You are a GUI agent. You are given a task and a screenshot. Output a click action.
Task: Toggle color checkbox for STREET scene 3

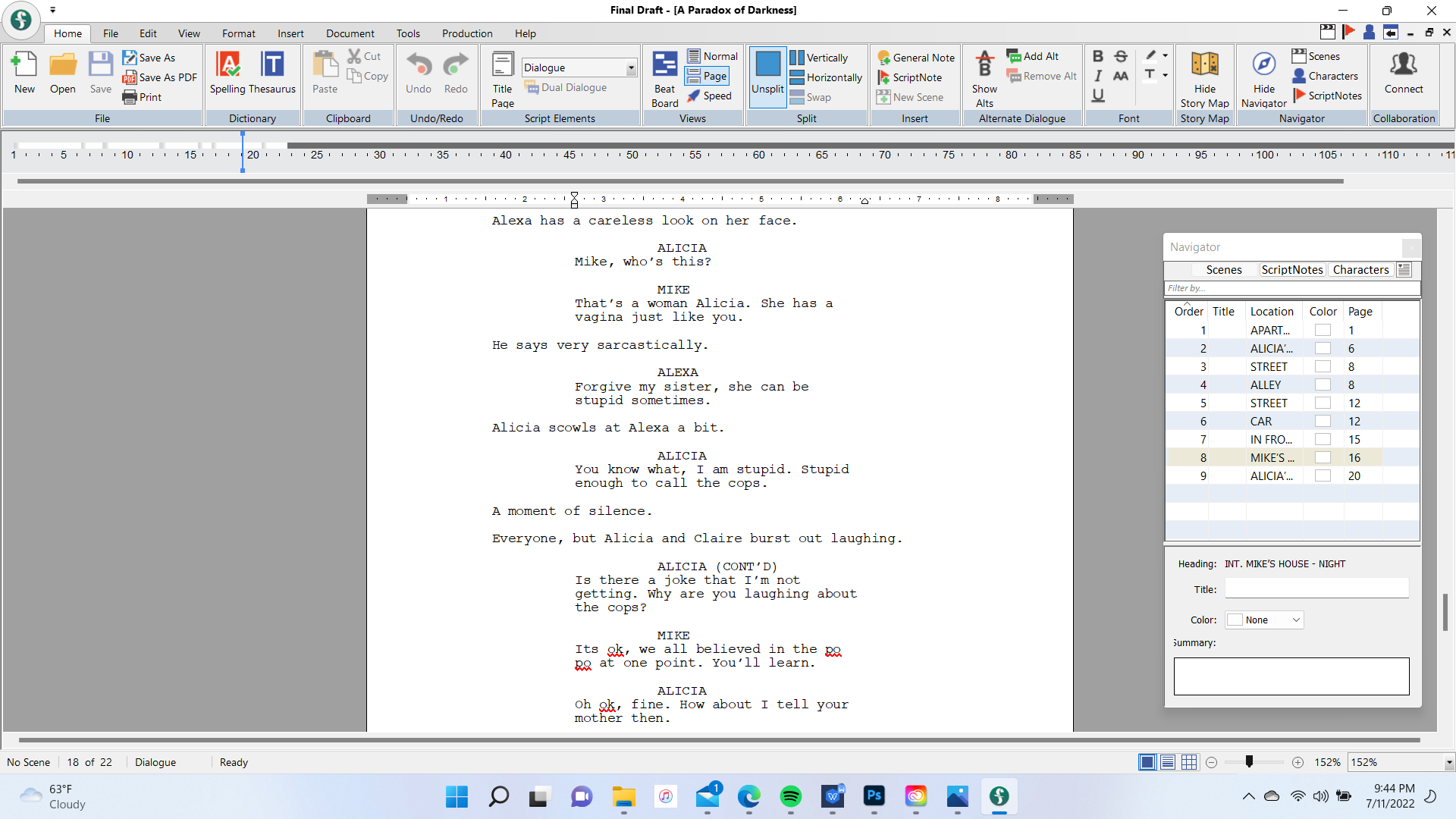pyautogui.click(x=1323, y=367)
